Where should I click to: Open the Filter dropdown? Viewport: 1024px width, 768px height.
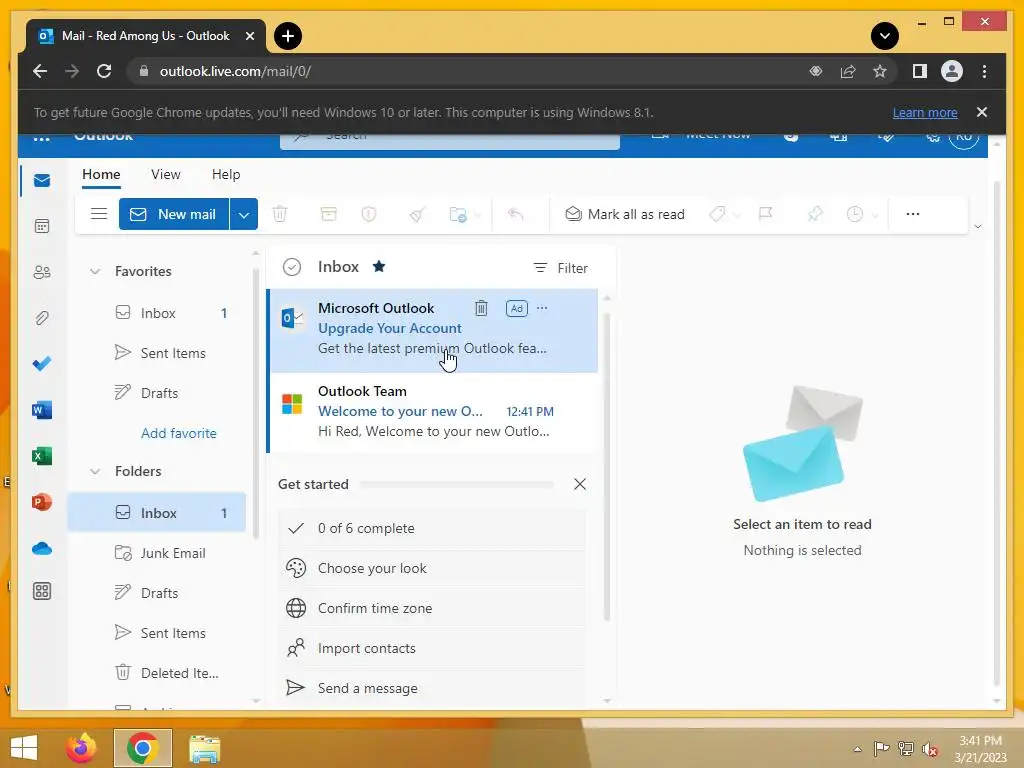[560, 268]
